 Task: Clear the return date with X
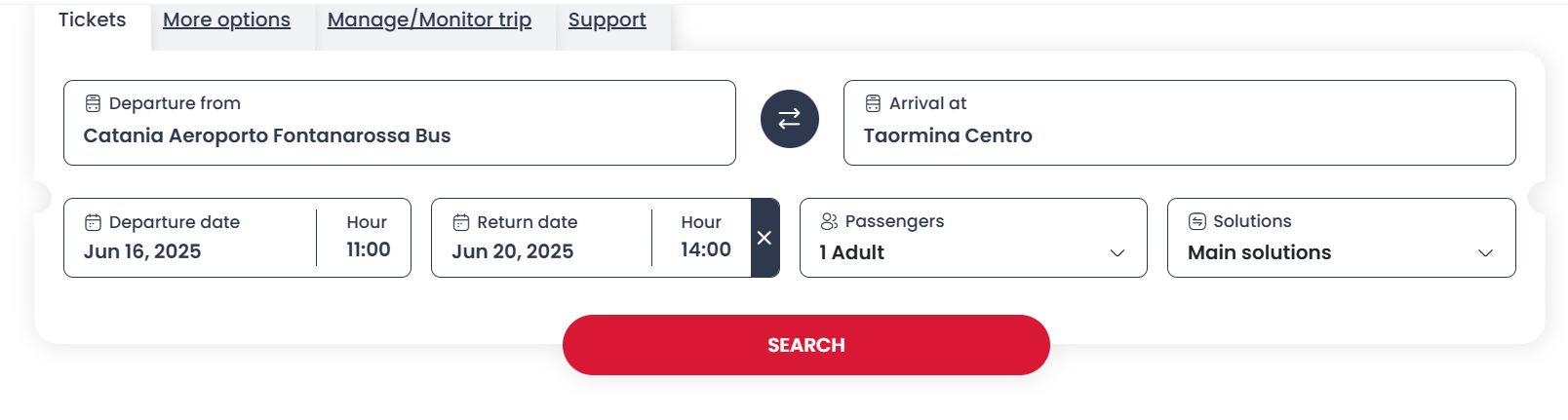tap(764, 238)
